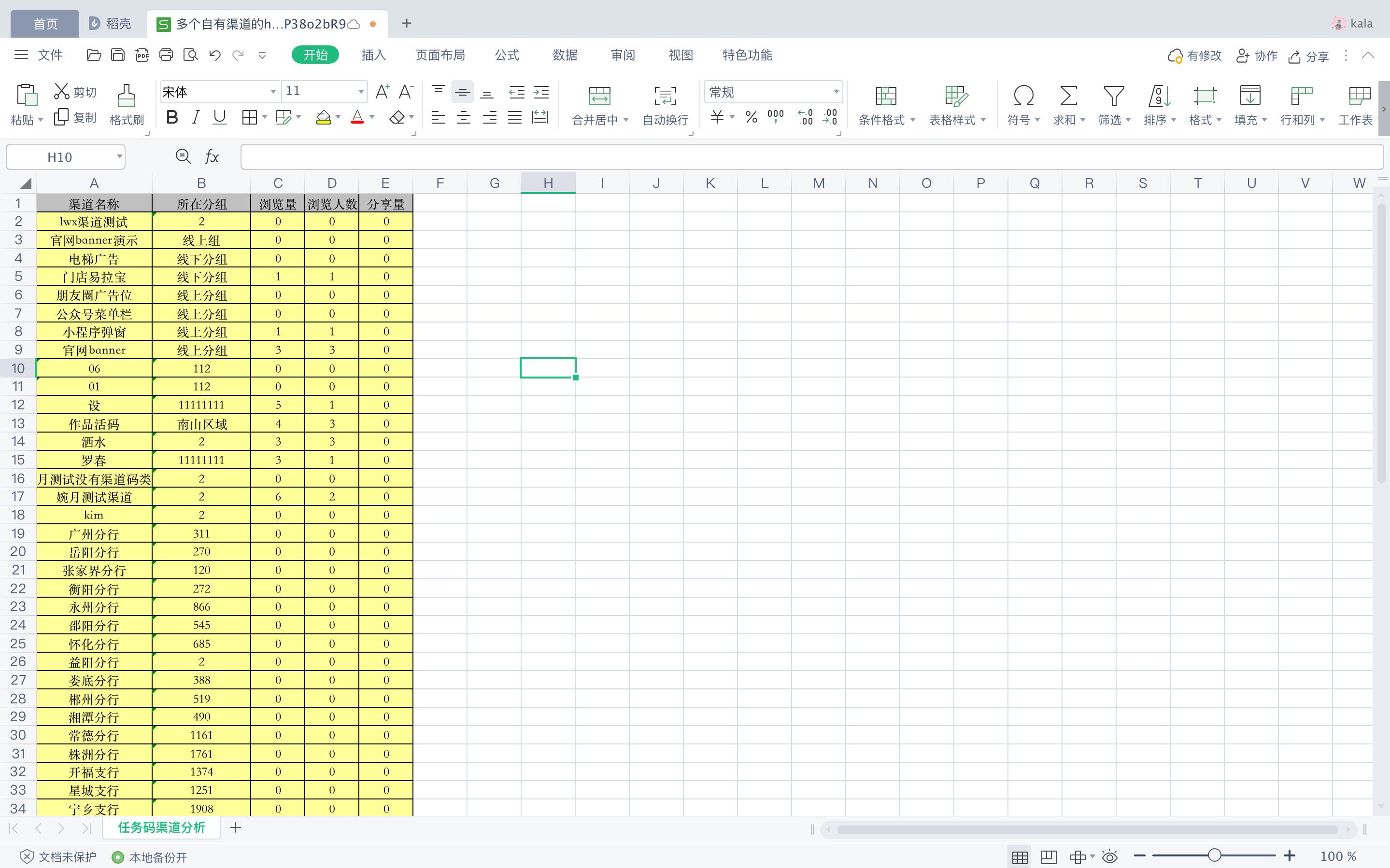Viewport: 1390px width, 868px height.
Task: Open the font name dropdown
Action: point(273,91)
